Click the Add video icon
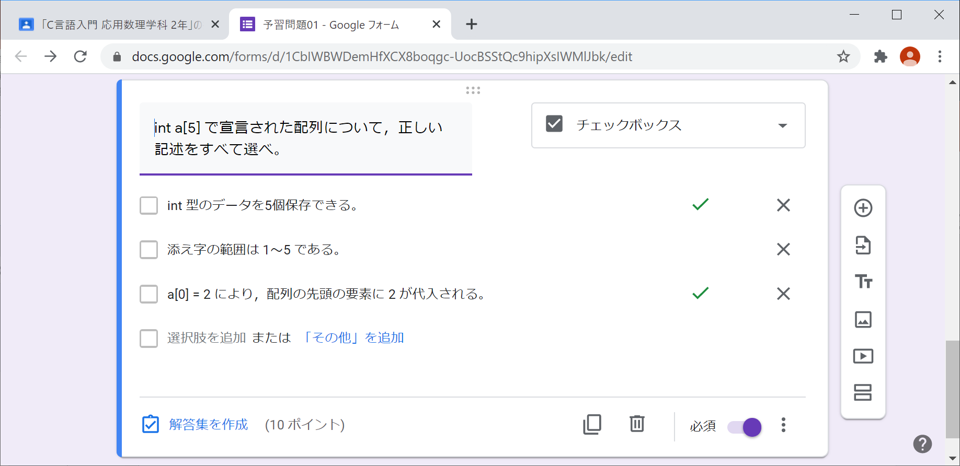The image size is (960, 466). click(x=863, y=356)
